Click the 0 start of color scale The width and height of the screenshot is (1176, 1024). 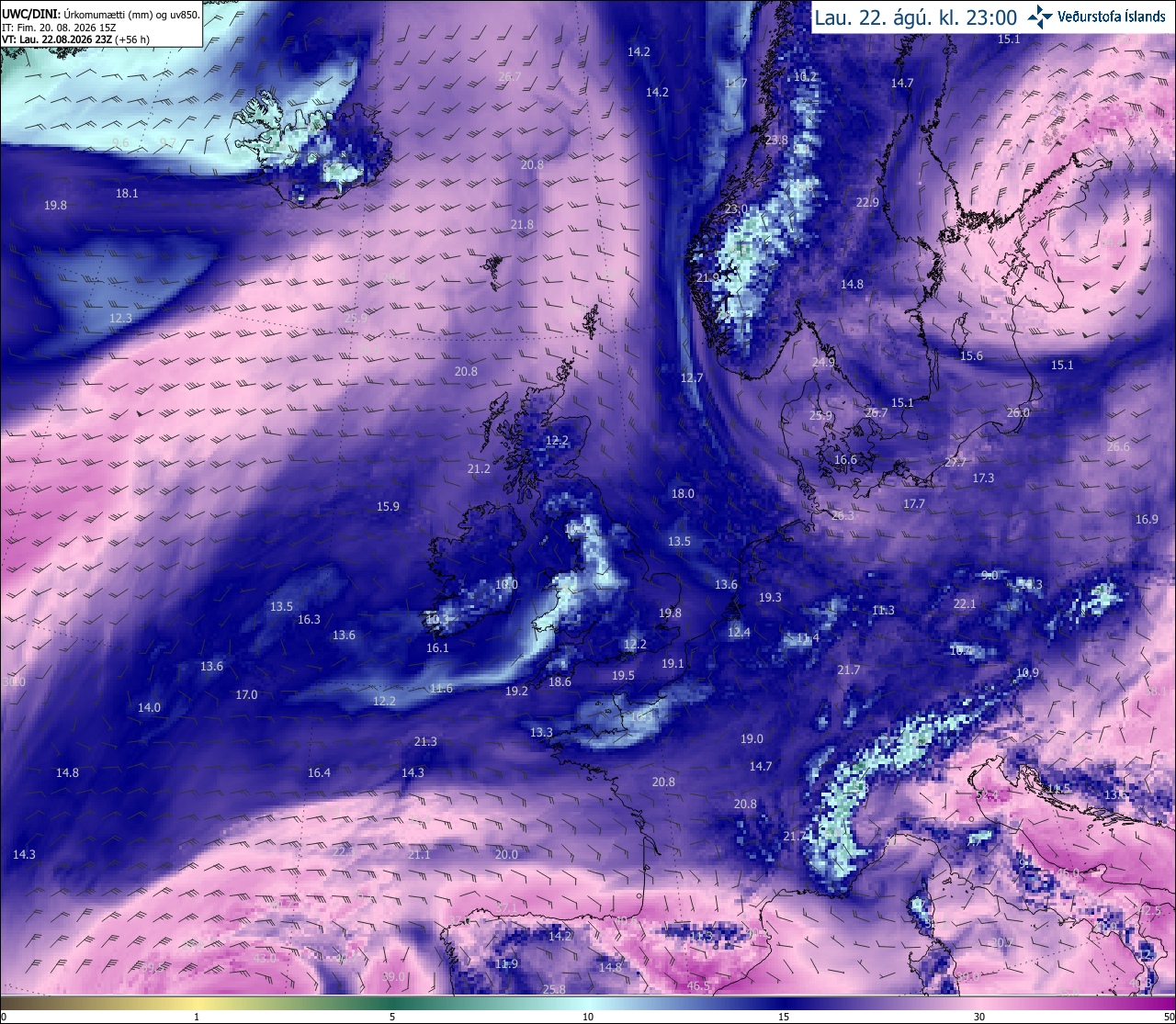pos(4,1017)
